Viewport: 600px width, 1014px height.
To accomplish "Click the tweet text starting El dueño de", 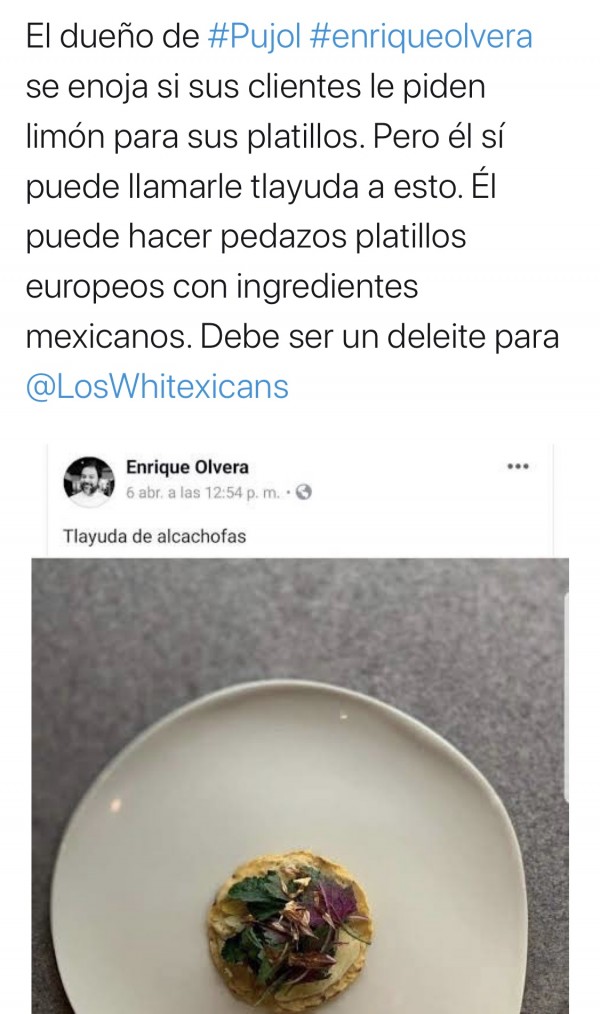I will (x=291, y=212).
